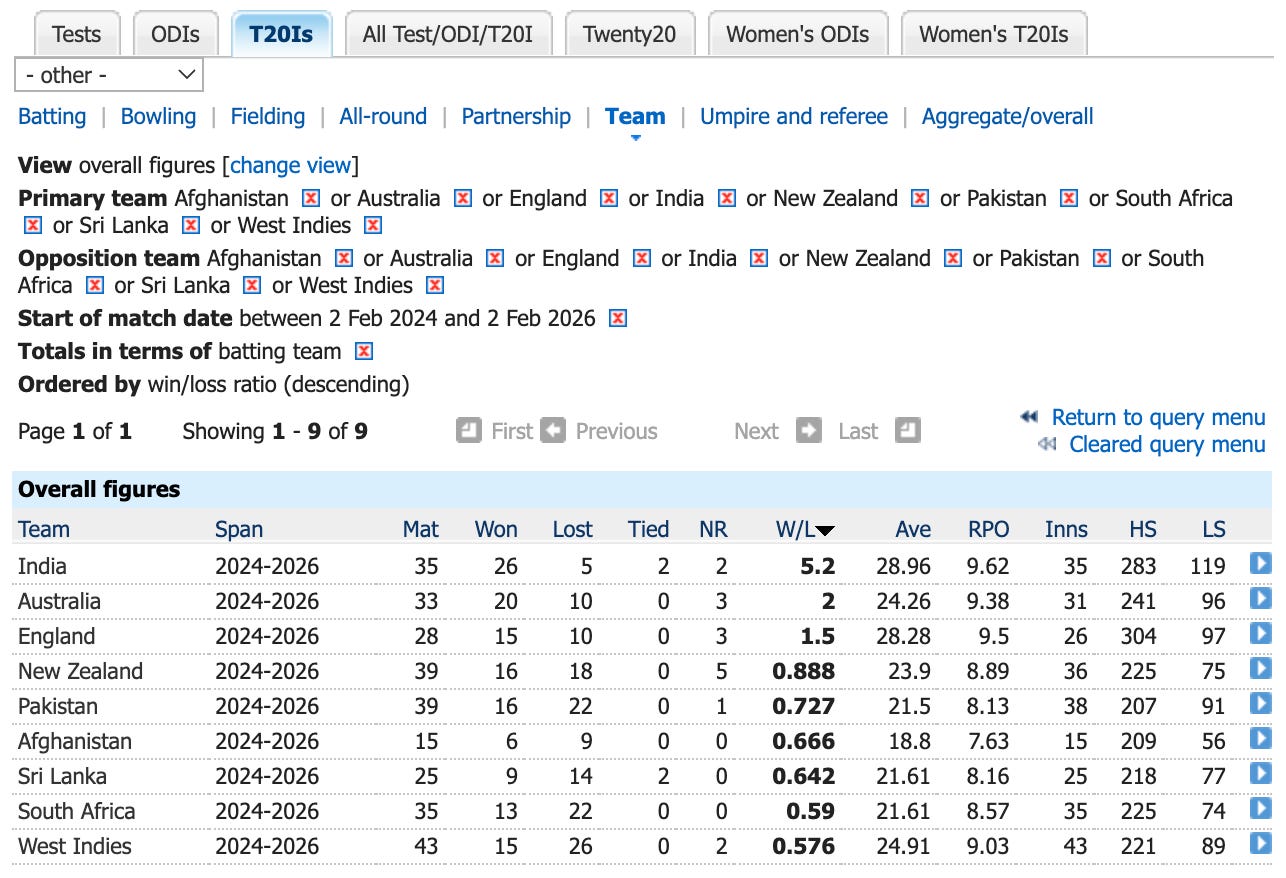
Task: Go to Bowling records
Action: (x=158, y=116)
